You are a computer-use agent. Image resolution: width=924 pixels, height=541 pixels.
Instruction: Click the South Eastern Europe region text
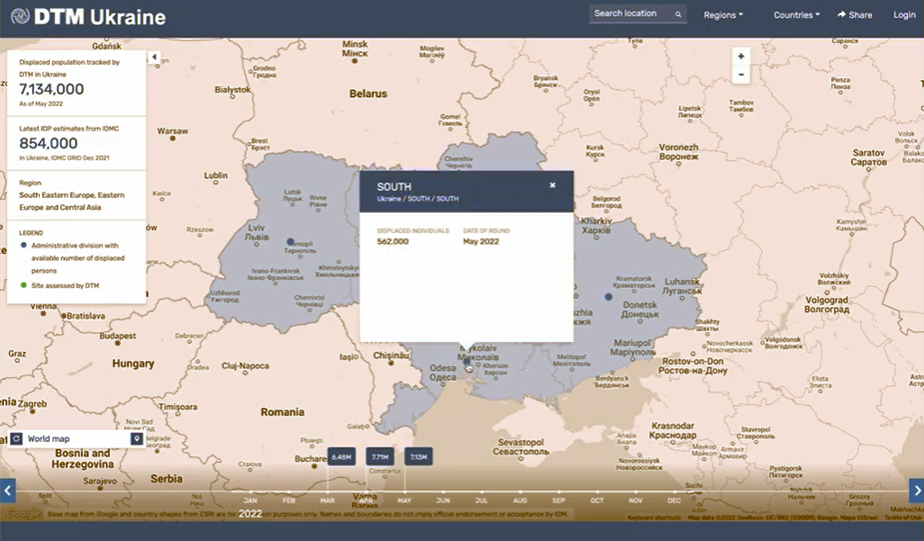(72, 201)
